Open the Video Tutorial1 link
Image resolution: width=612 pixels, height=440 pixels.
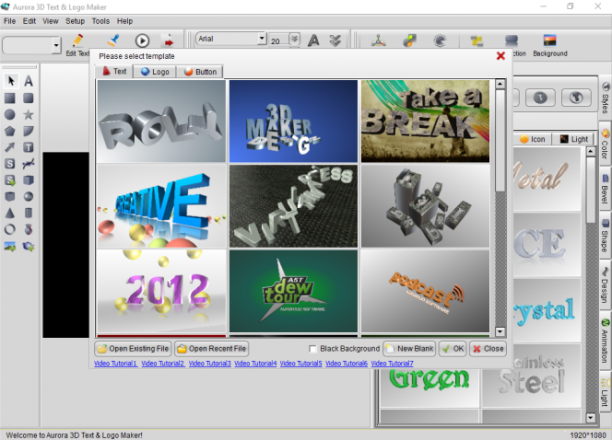116,363
